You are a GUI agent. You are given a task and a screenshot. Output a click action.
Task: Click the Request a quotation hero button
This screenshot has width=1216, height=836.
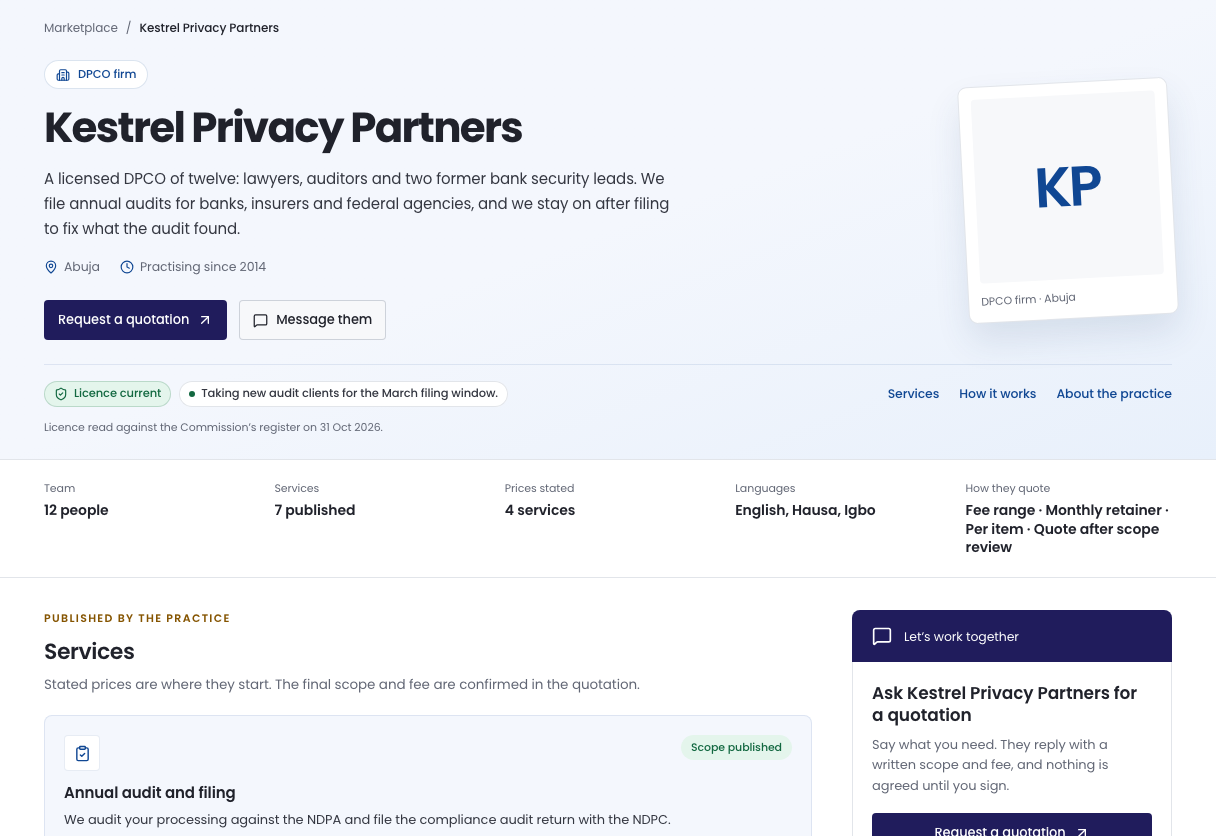[x=135, y=320]
